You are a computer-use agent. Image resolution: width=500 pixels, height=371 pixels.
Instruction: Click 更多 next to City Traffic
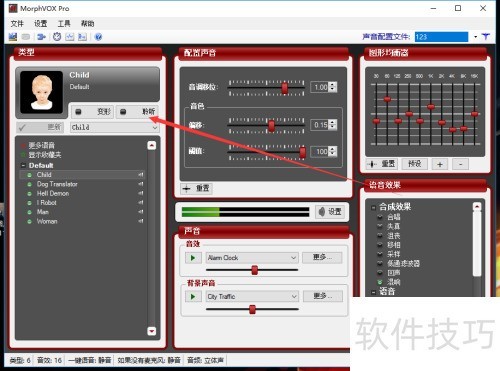(x=323, y=296)
